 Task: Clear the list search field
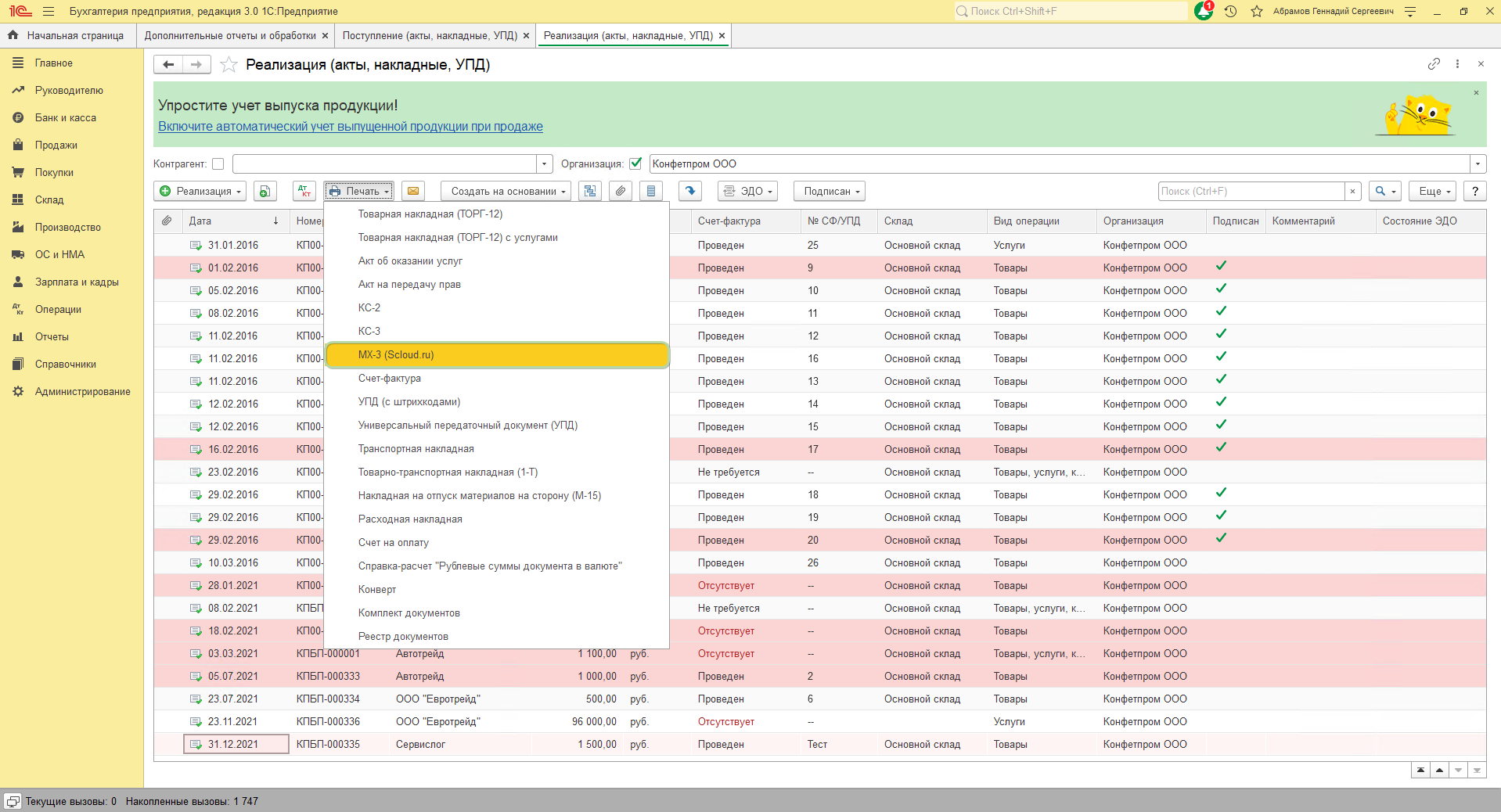pos(1352,191)
